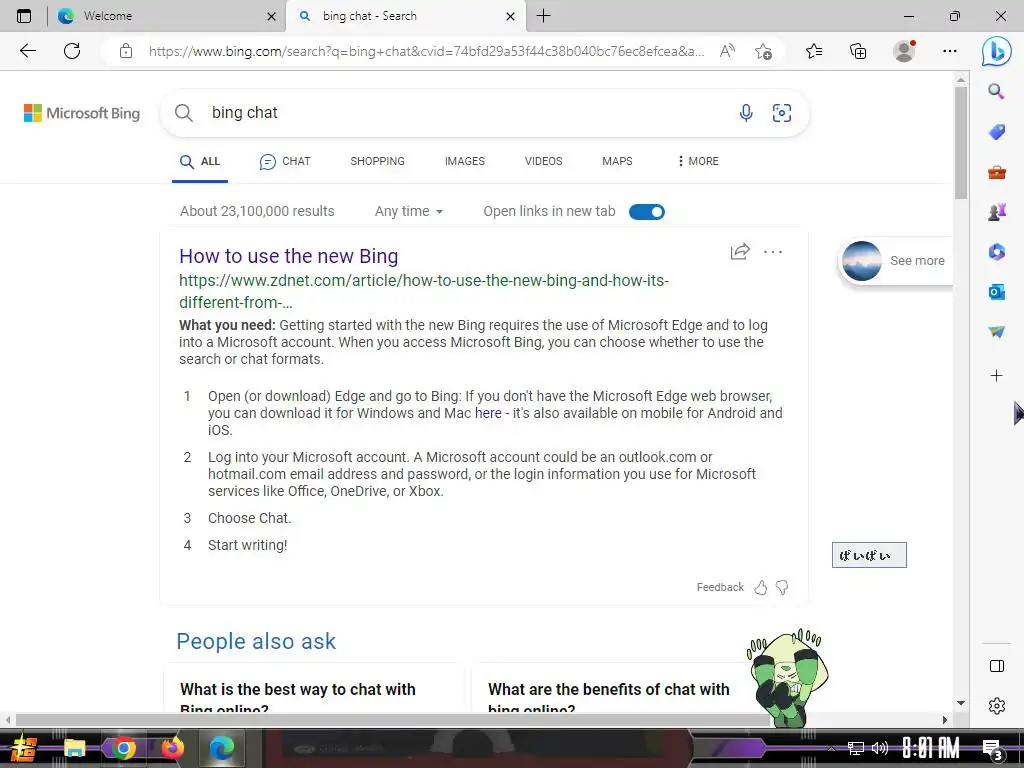This screenshot has height=768, width=1024.
Task: Open the Tools briefcase sidebar icon
Action: point(997,172)
